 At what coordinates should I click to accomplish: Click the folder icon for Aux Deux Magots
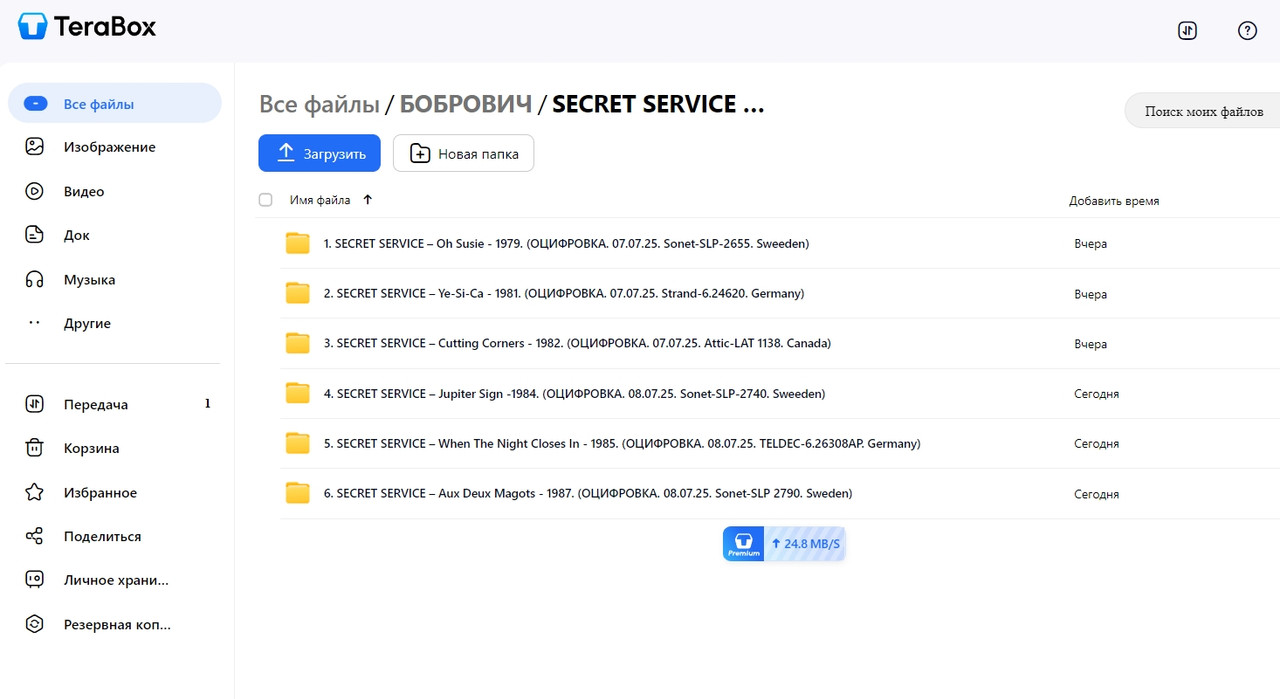(x=297, y=493)
